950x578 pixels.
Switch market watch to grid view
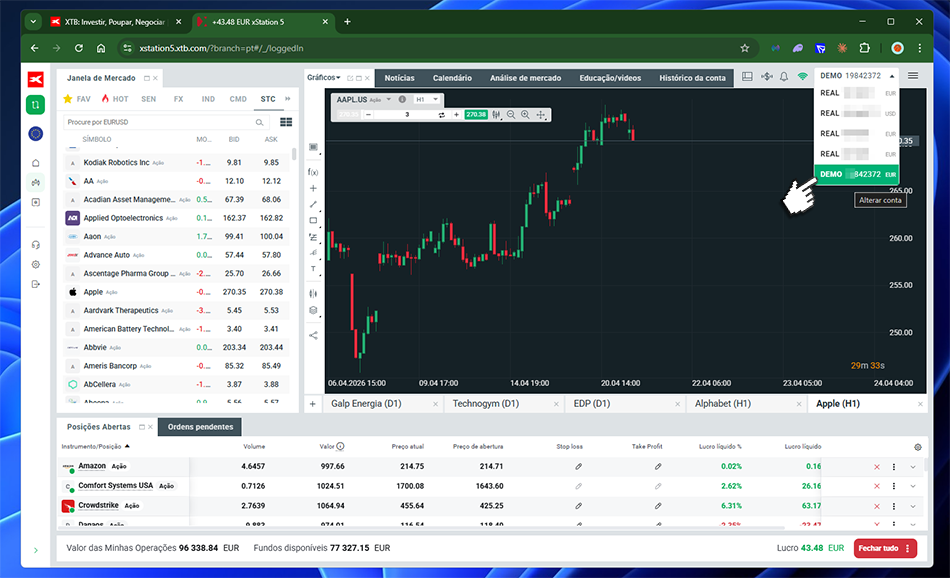tap(286, 122)
